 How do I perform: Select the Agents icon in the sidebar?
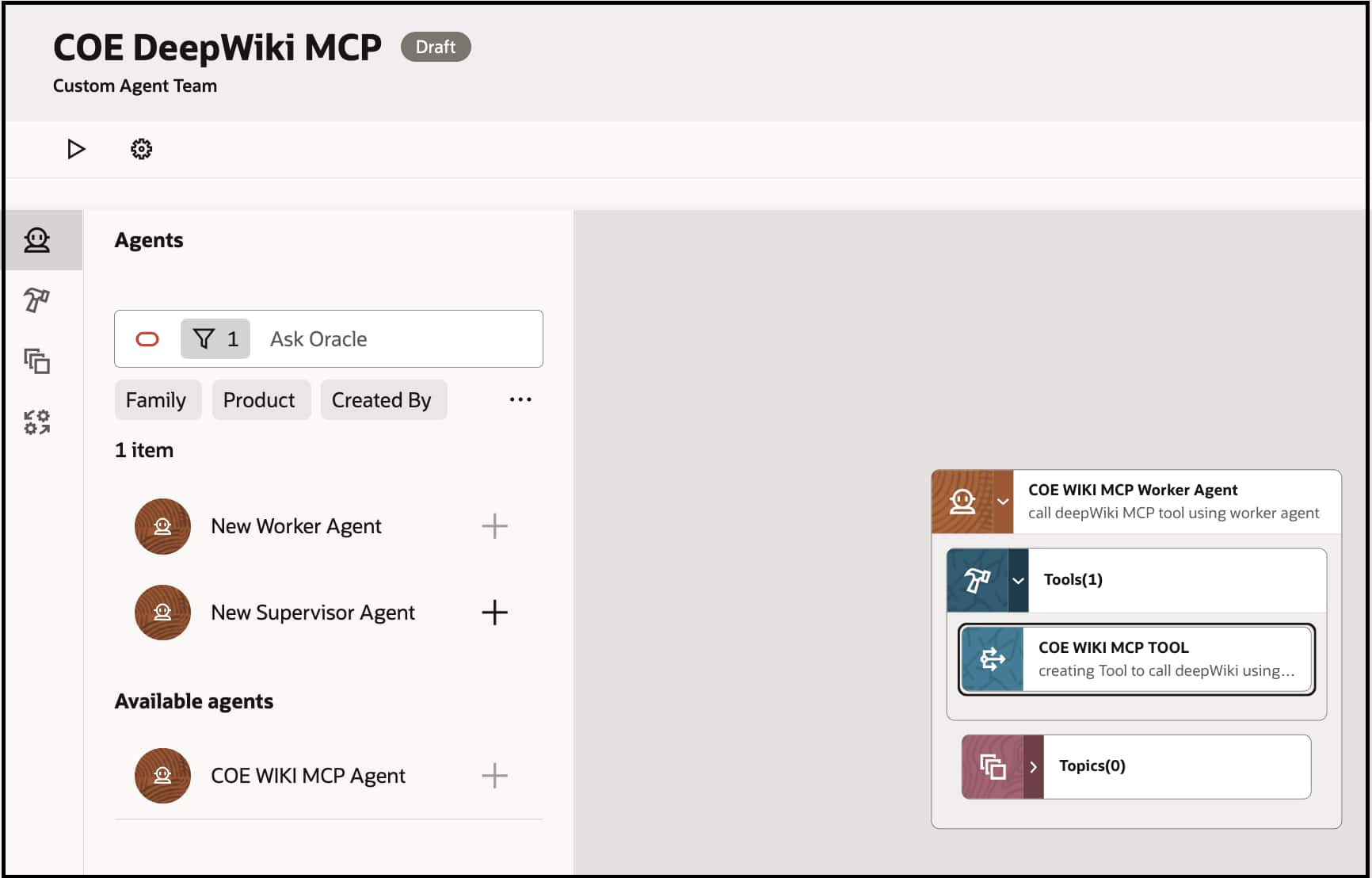pyautogui.click(x=37, y=240)
